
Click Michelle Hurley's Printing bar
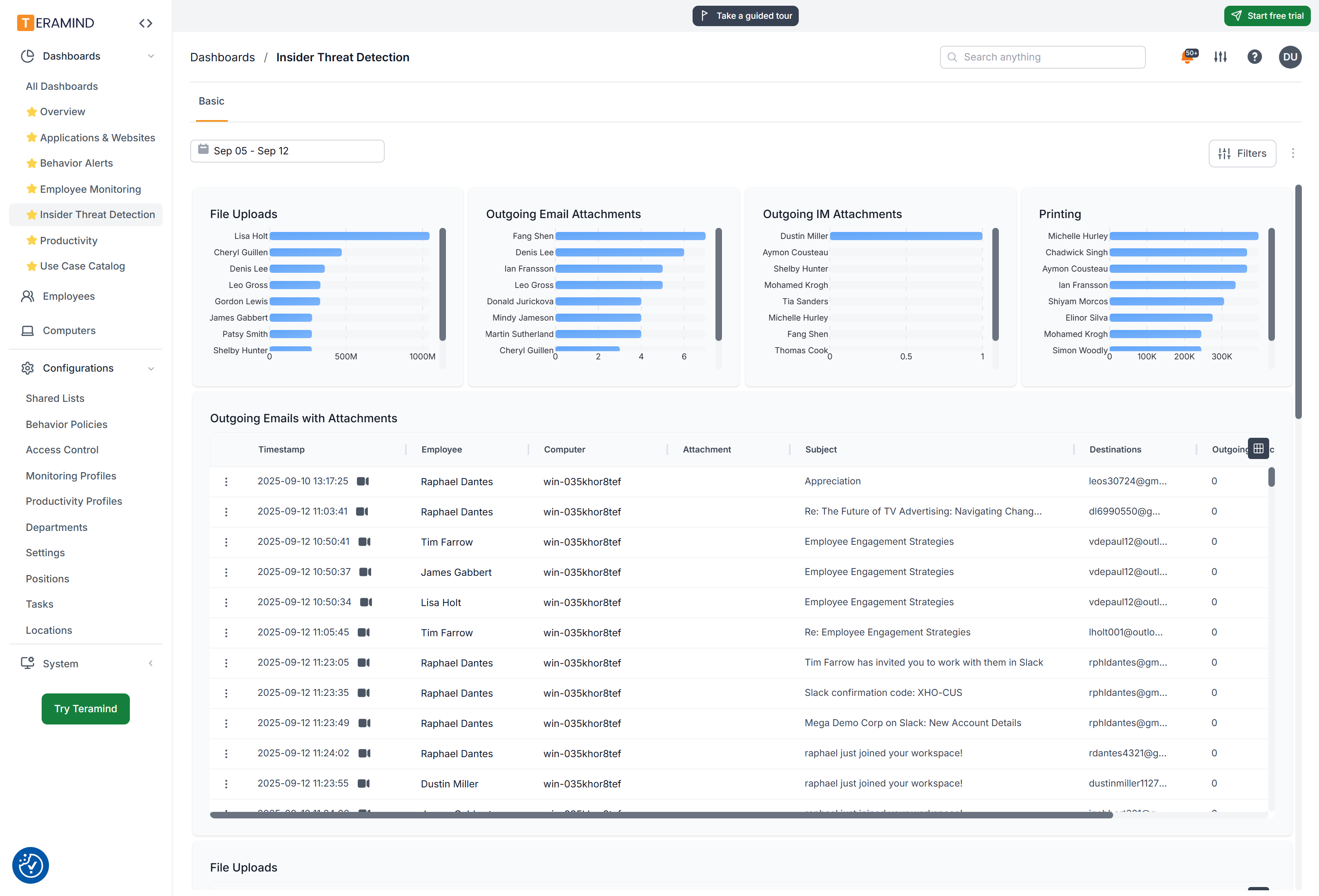point(1184,236)
